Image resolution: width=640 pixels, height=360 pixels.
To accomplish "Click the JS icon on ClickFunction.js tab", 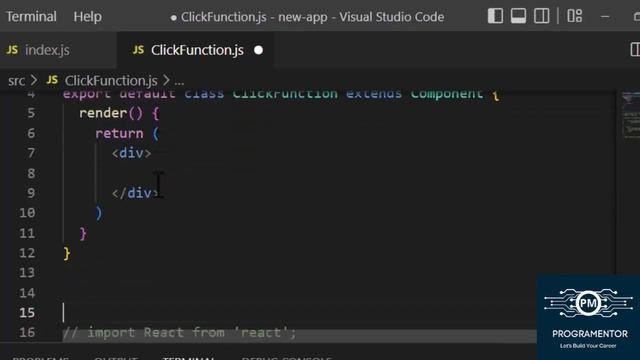I will coord(138,50).
